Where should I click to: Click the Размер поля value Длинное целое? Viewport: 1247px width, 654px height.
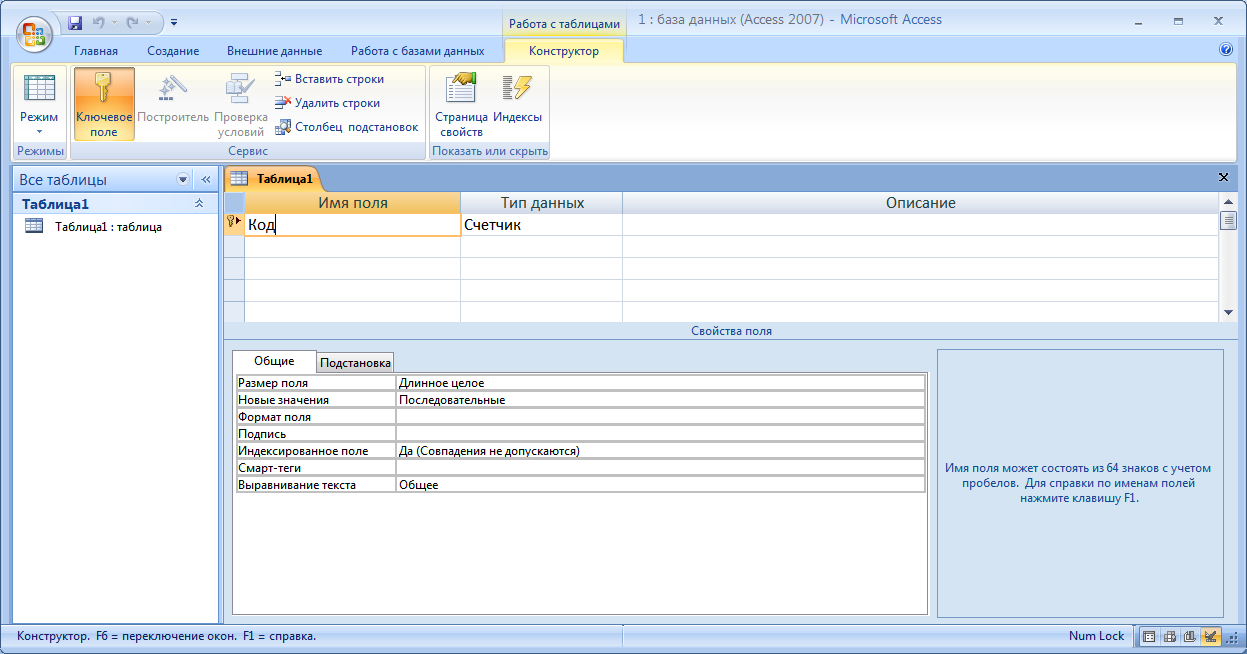point(660,383)
